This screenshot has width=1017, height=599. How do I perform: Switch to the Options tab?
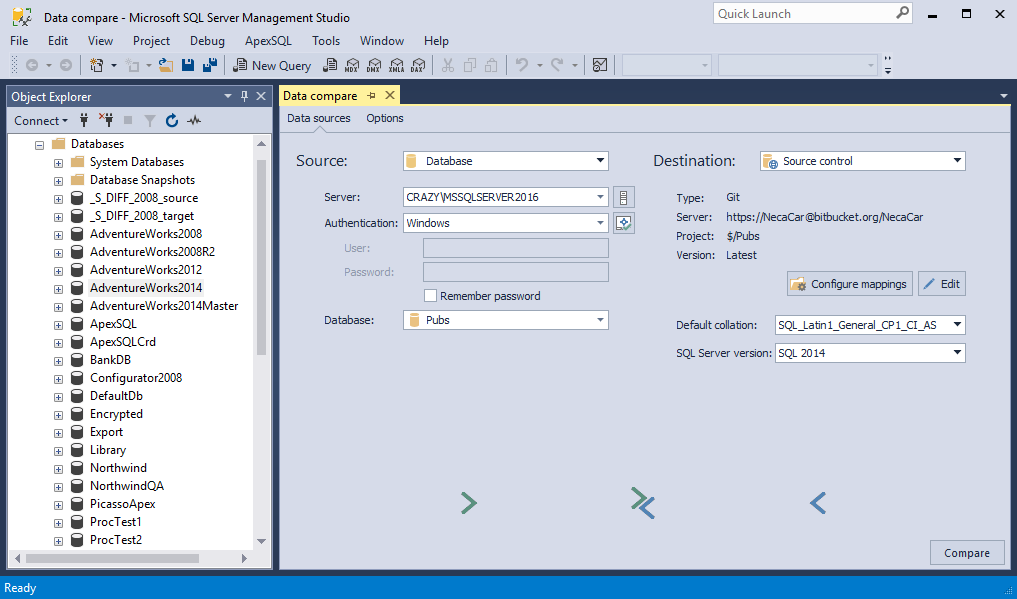385,118
